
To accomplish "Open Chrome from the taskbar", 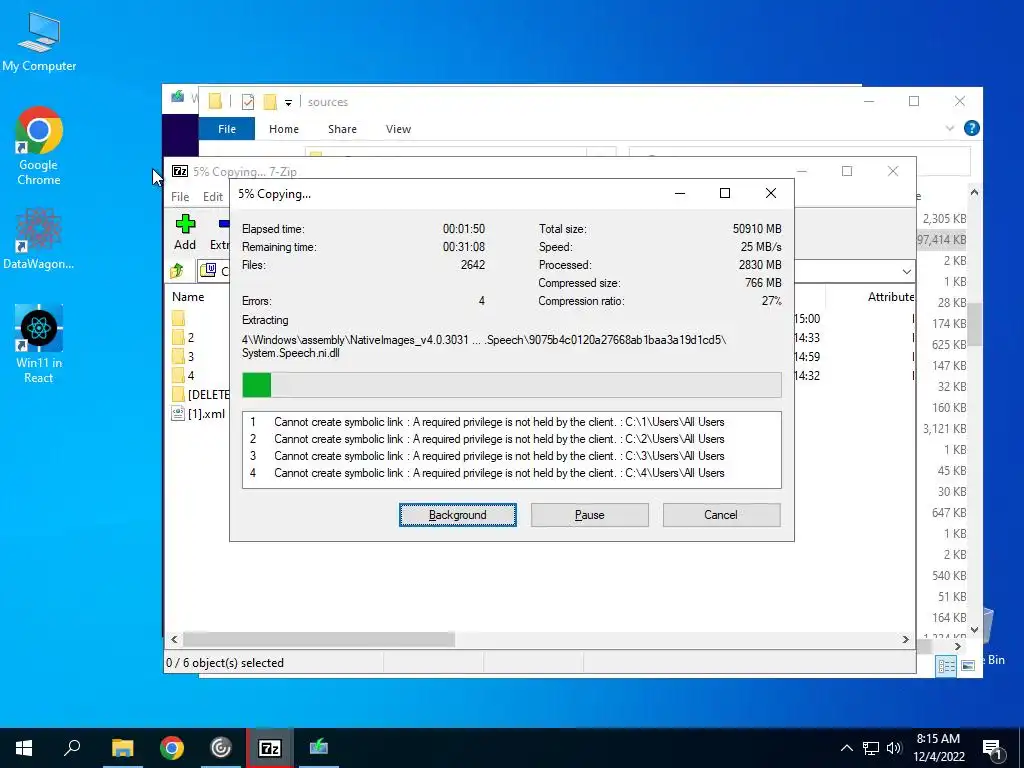I will 172,748.
